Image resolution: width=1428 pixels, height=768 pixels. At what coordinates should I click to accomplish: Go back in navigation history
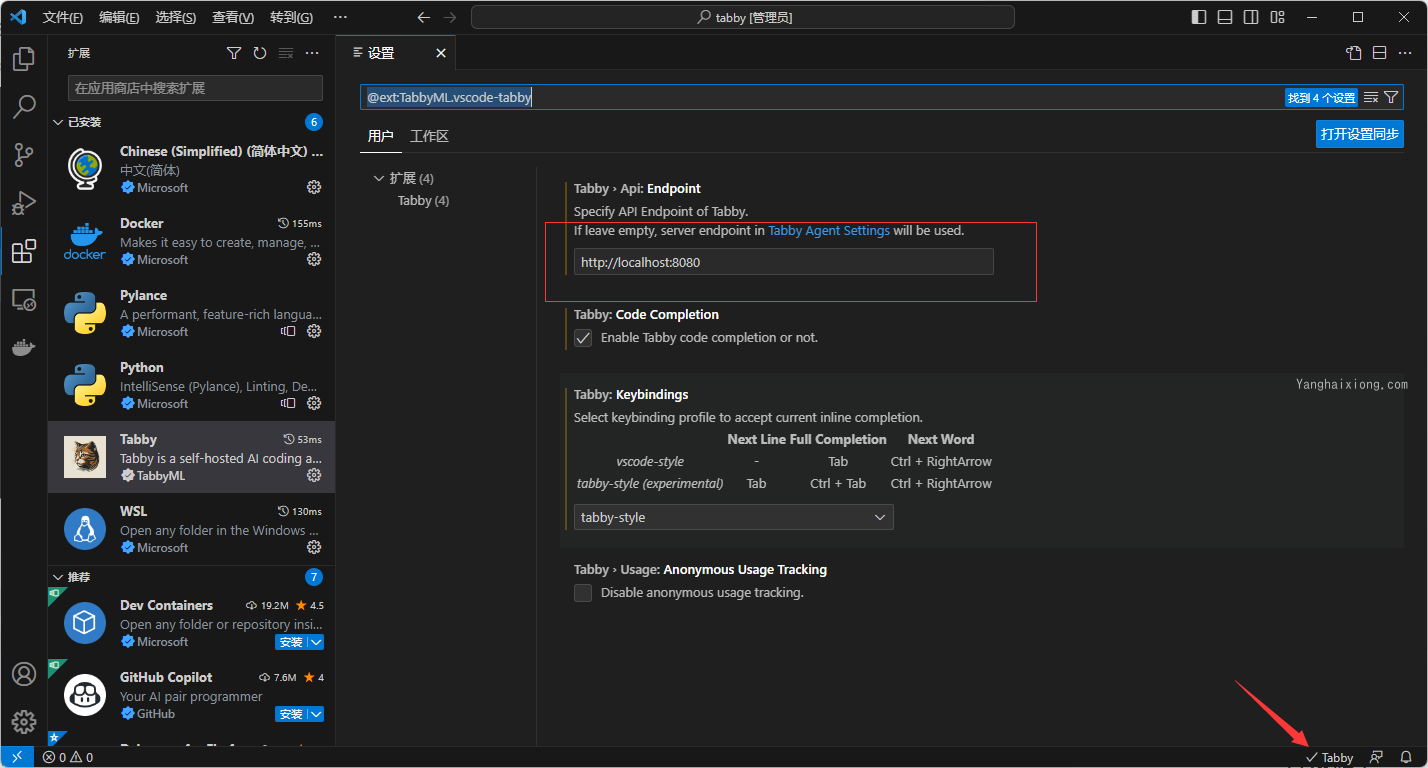423,17
